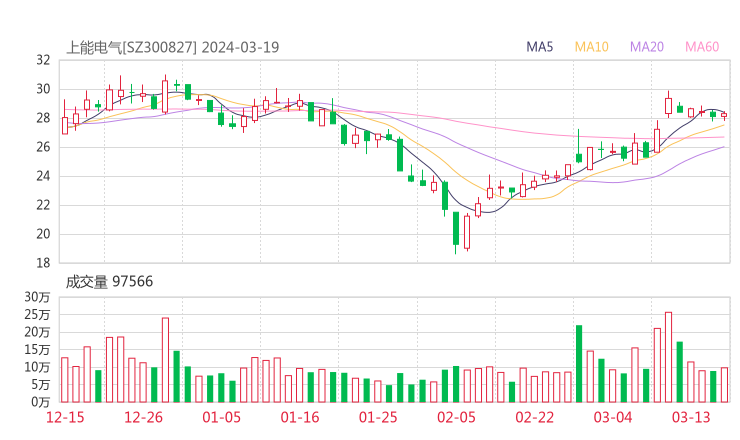Click the 10万 volume axis label

point(37,367)
